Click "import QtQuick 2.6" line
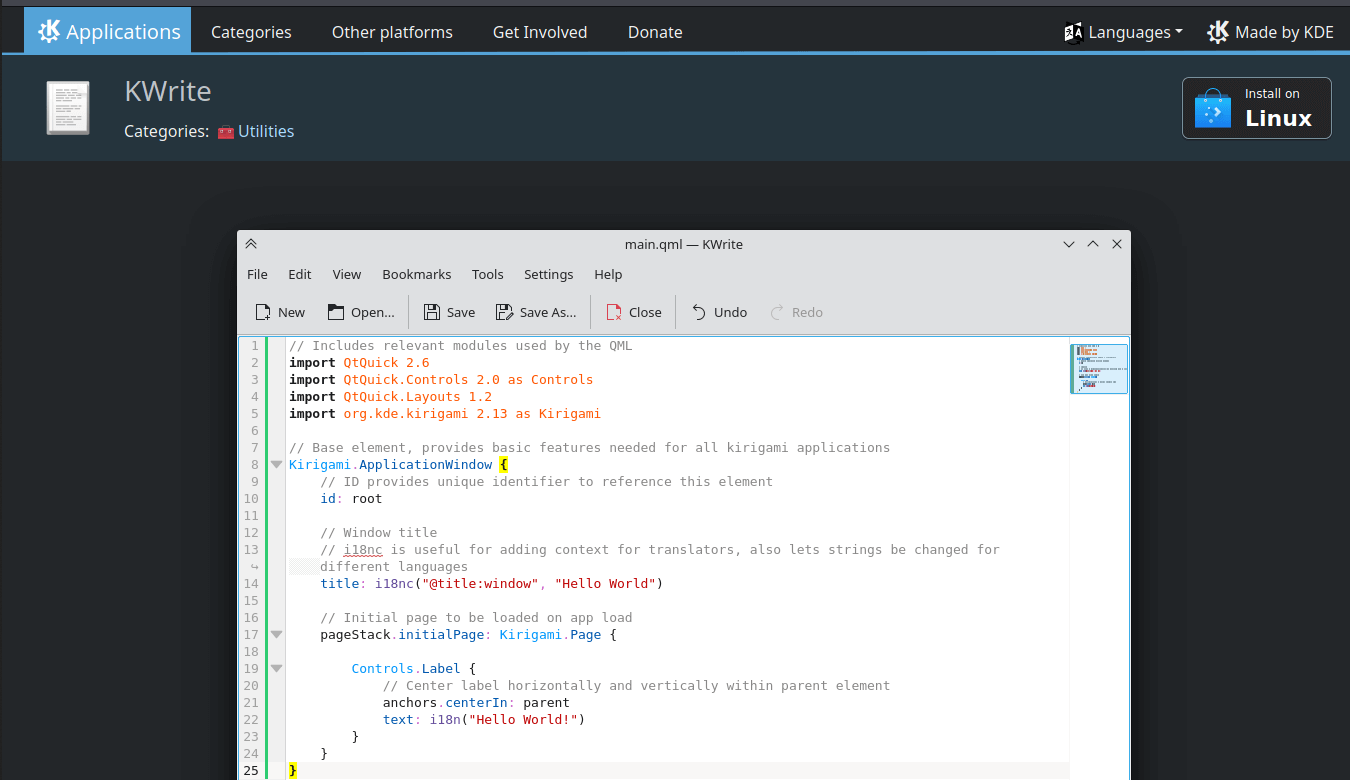Viewport: 1350px width, 780px height. pyautogui.click(x=359, y=363)
